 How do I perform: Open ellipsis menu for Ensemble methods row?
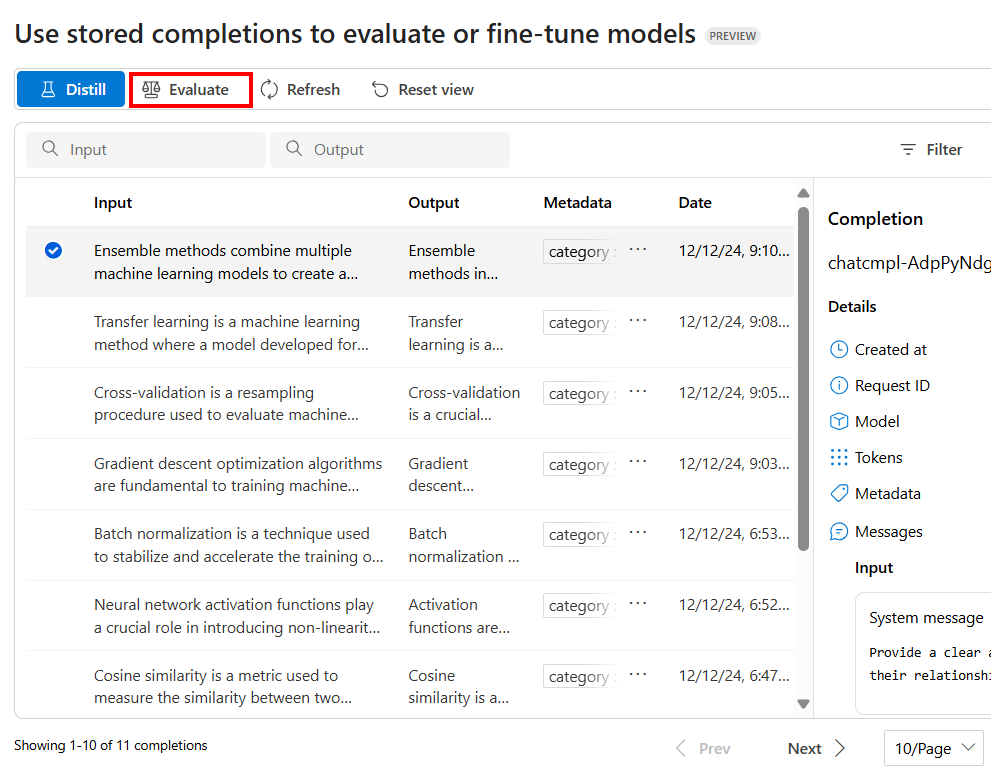(x=638, y=250)
